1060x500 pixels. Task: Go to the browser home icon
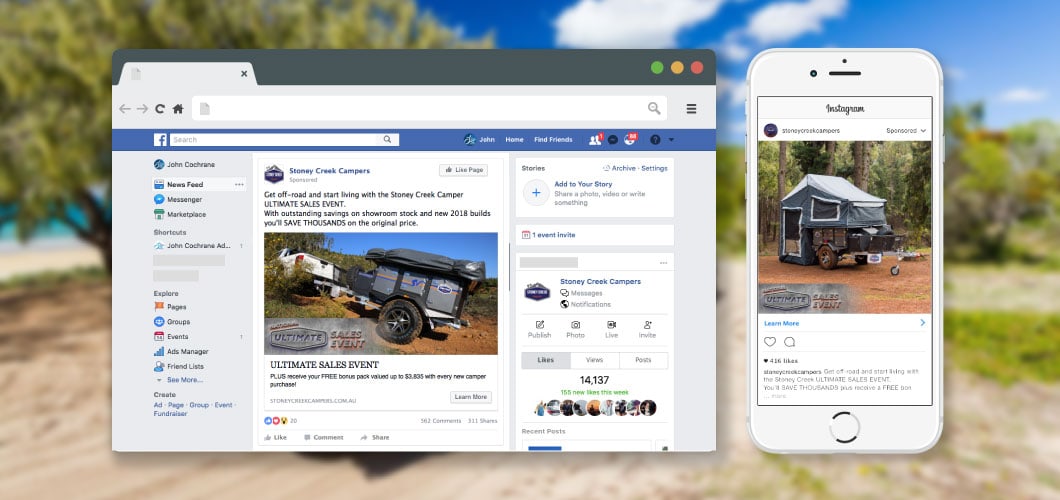coord(178,109)
